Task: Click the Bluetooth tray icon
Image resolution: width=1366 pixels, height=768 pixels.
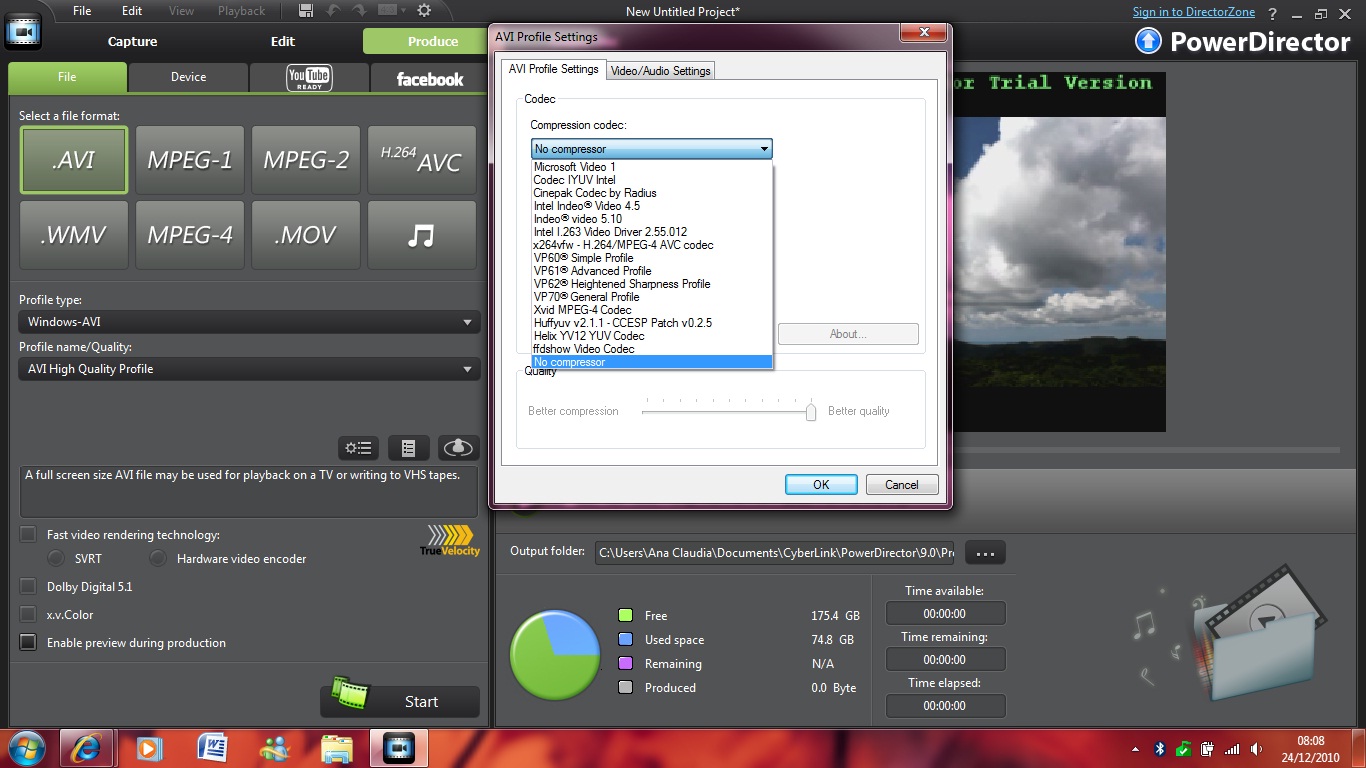Action: click(x=1160, y=748)
